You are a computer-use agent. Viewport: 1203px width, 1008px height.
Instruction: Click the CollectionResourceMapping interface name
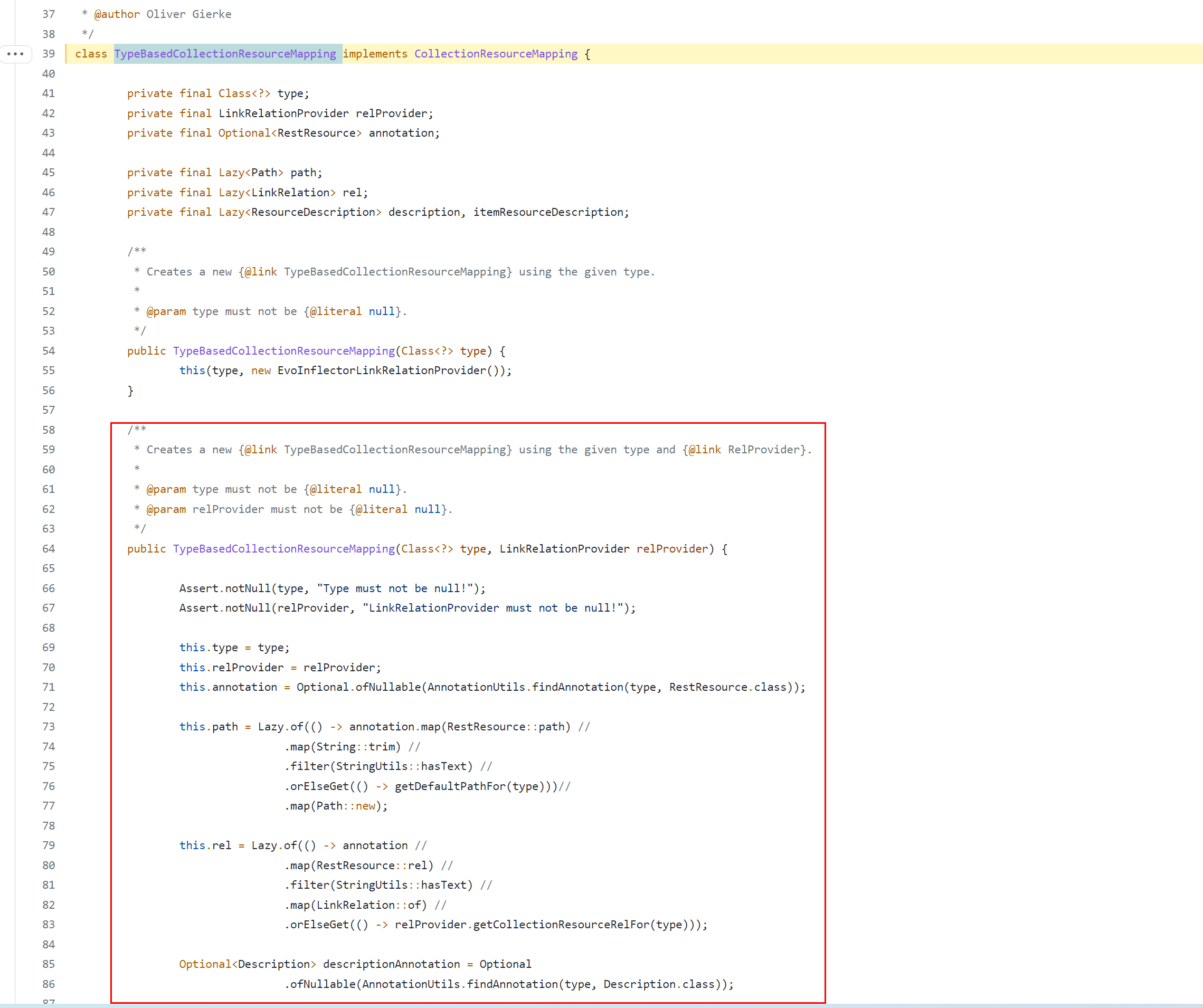[496, 54]
